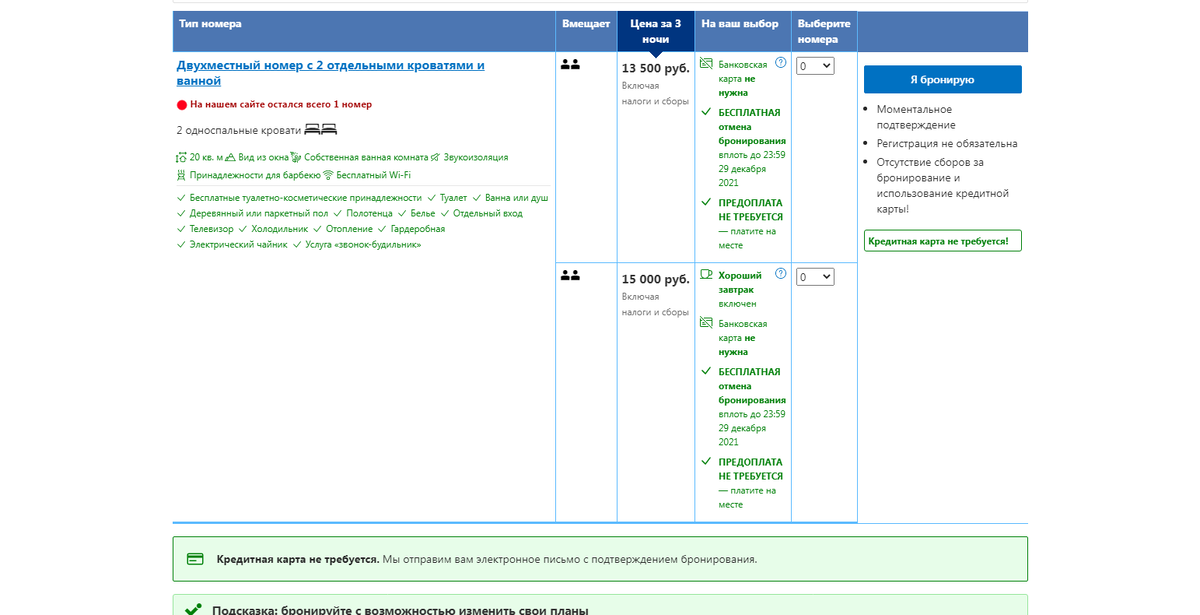The width and height of the screenshot is (1200, 615).
Task: Open the Двухместный номер с 2 отдельными кроватями link
Action: click(331, 73)
